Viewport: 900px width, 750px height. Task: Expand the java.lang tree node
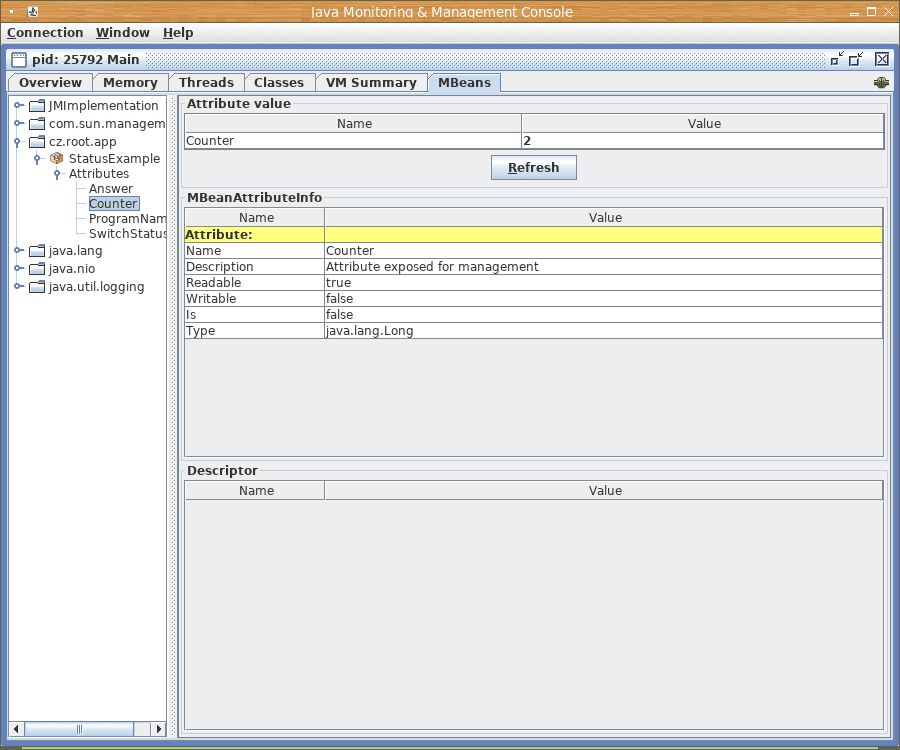pyautogui.click(x=18, y=251)
